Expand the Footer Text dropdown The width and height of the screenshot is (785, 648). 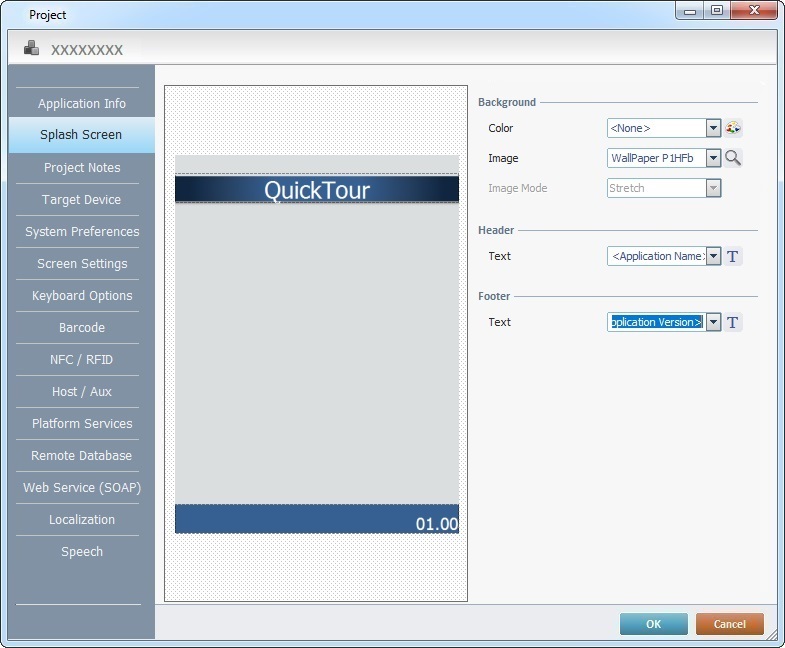[x=713, y=322]
